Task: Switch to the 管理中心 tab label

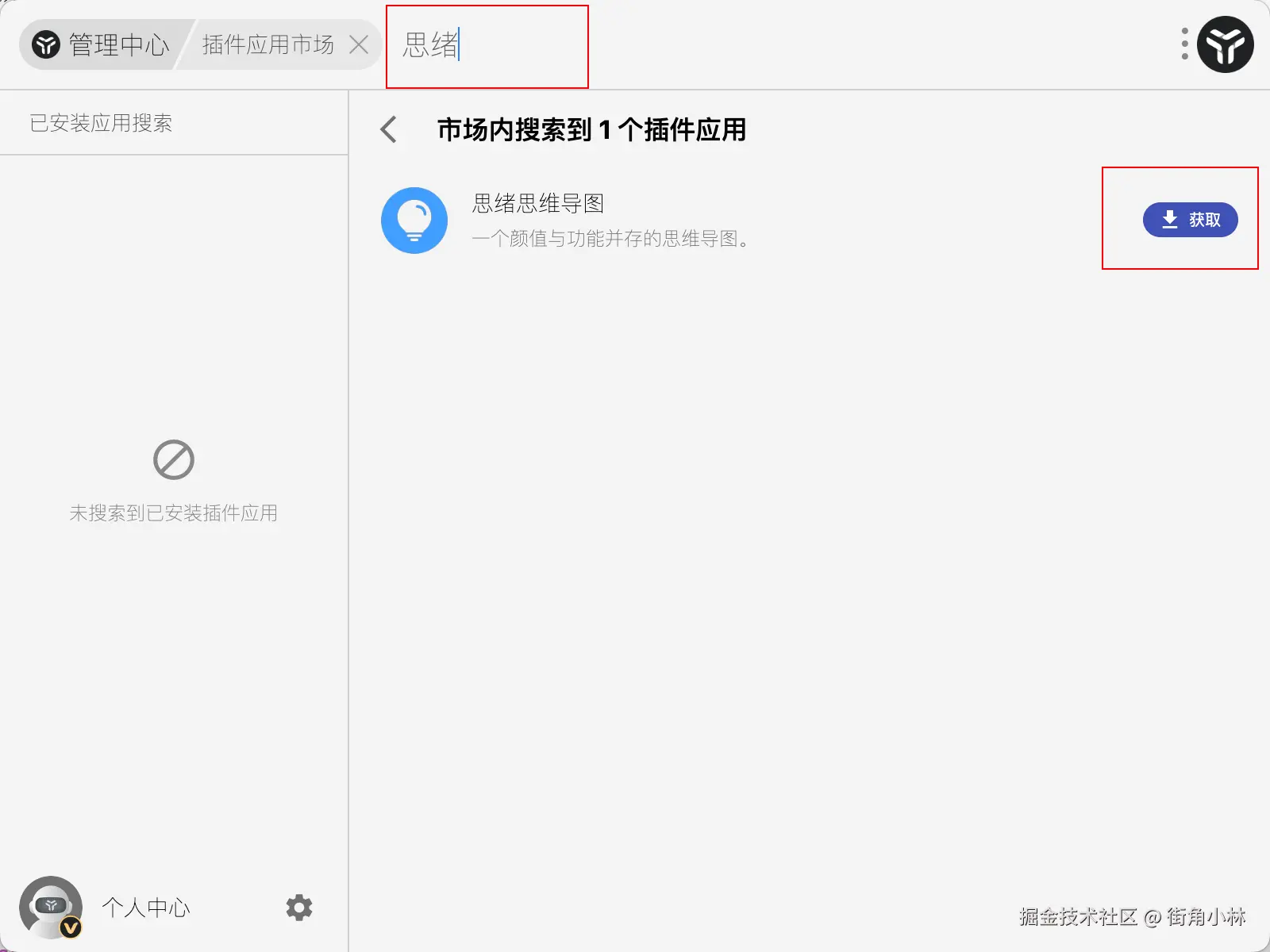Action: click(x=119, y=45)
